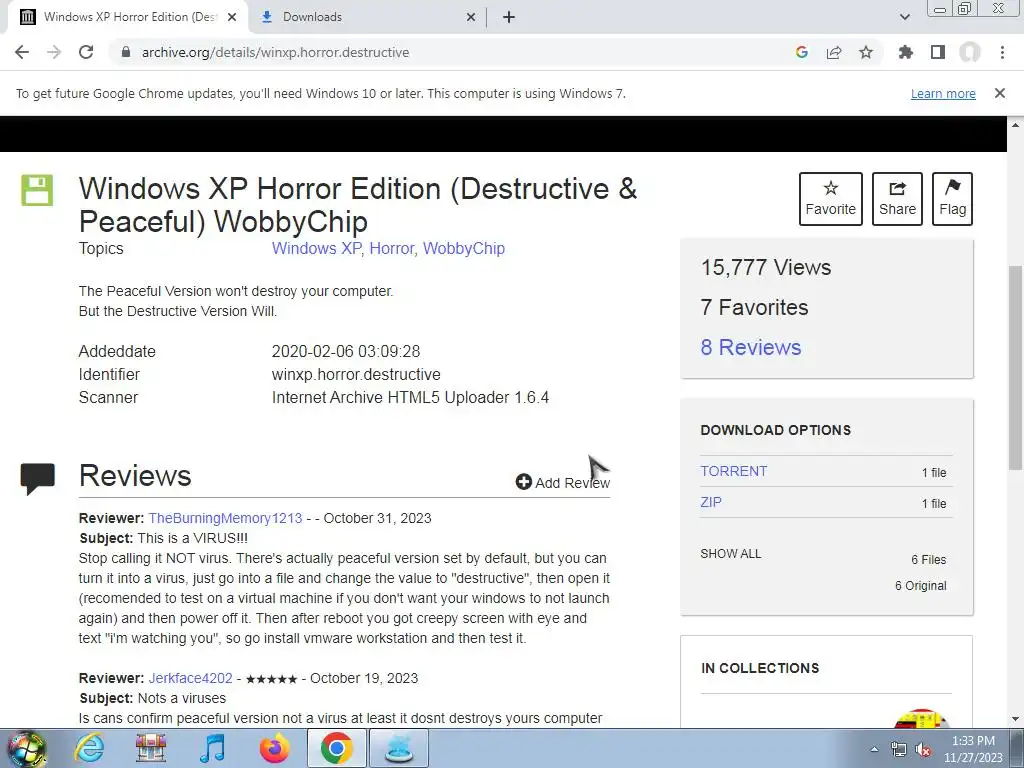Viewport: 1024px width, 768px height.
Task: Open the tab search chevron
Action: (x=904, y=17)
